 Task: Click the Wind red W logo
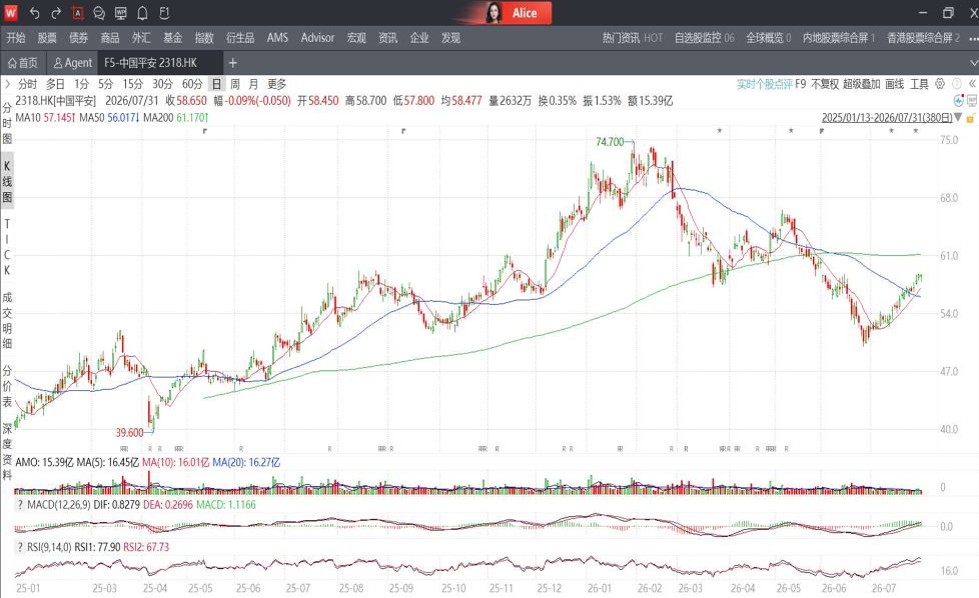[x=11, y=12]
